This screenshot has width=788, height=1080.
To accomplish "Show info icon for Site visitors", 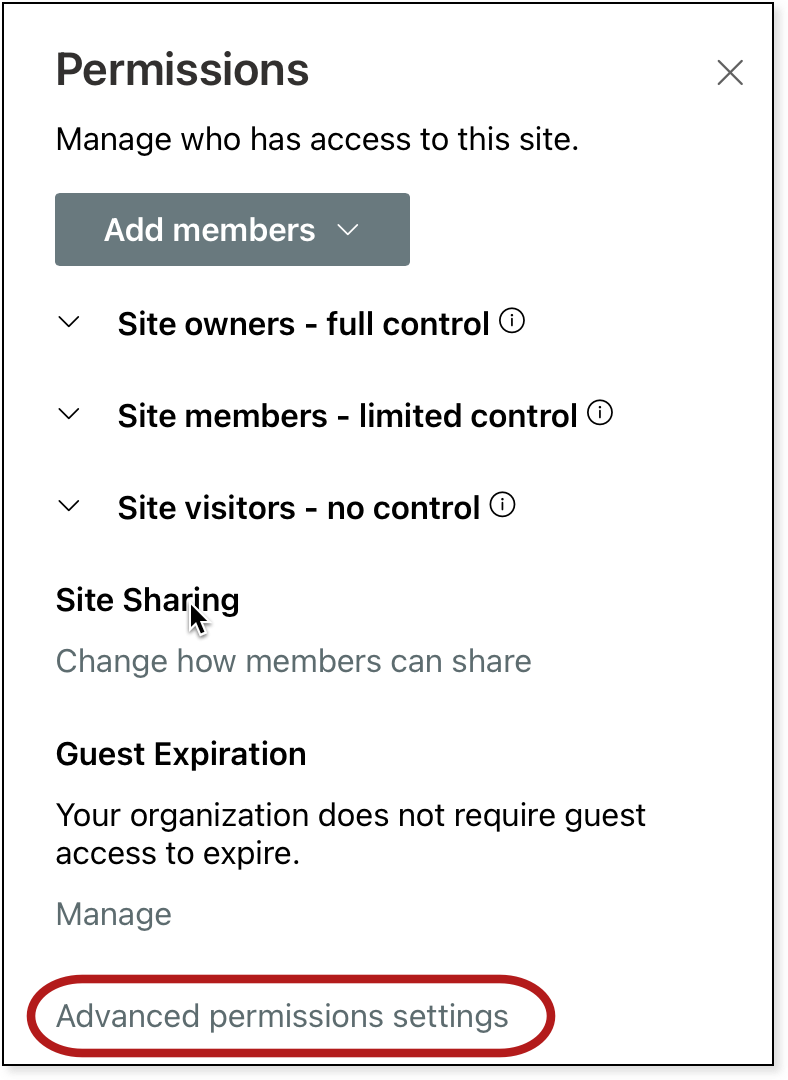I will tap(503, 506).
